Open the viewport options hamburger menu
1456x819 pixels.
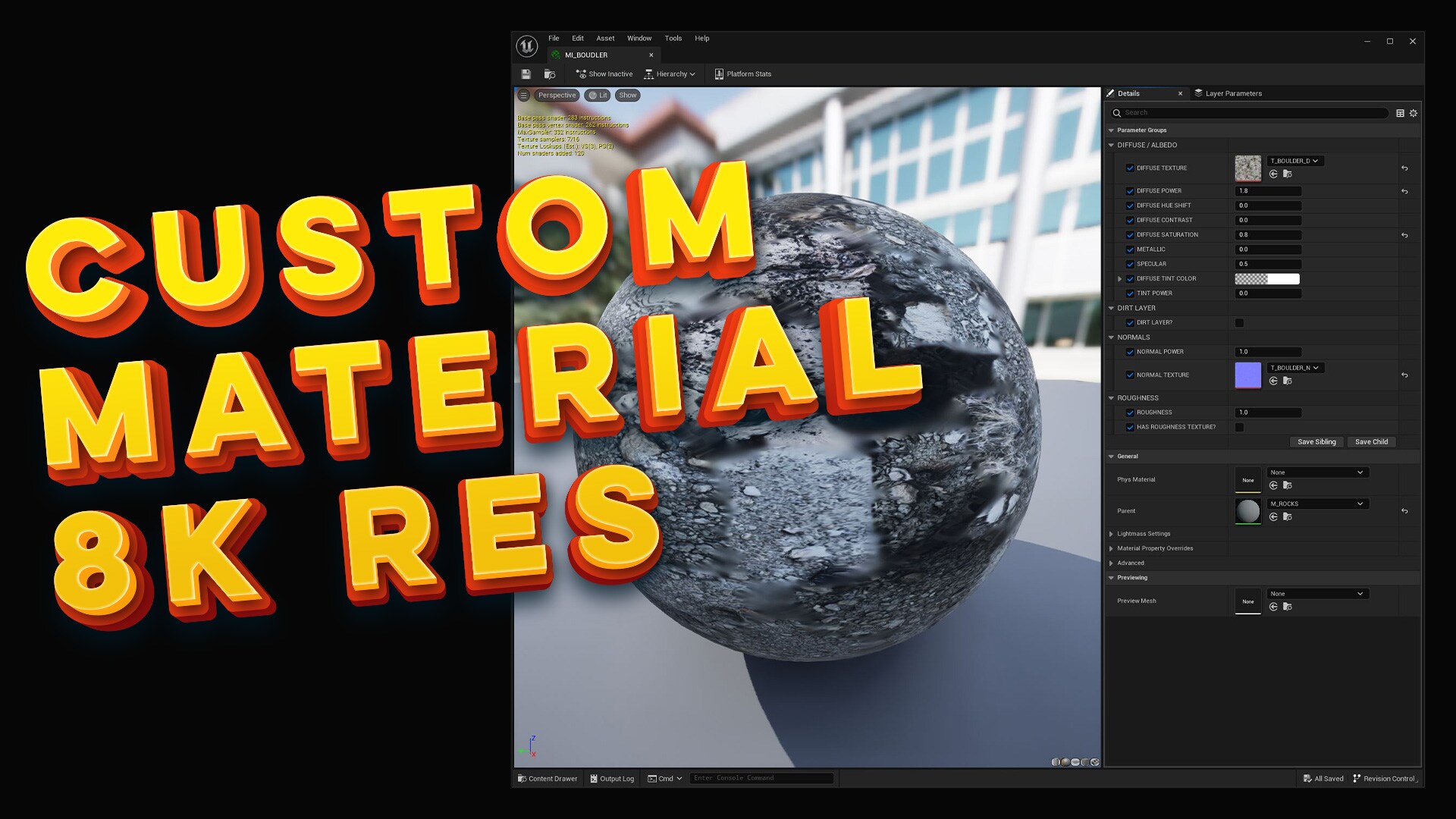pos(523,96)
